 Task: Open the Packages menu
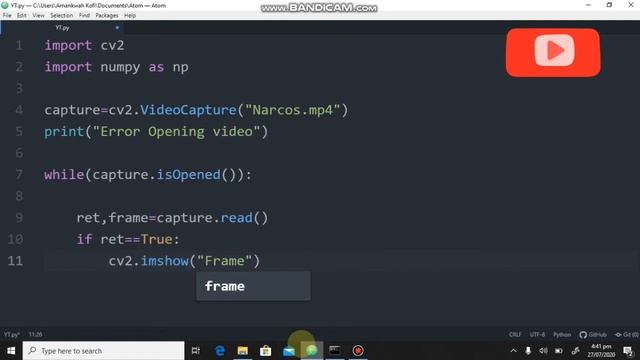pyautogui.click(x=107, y=16)
